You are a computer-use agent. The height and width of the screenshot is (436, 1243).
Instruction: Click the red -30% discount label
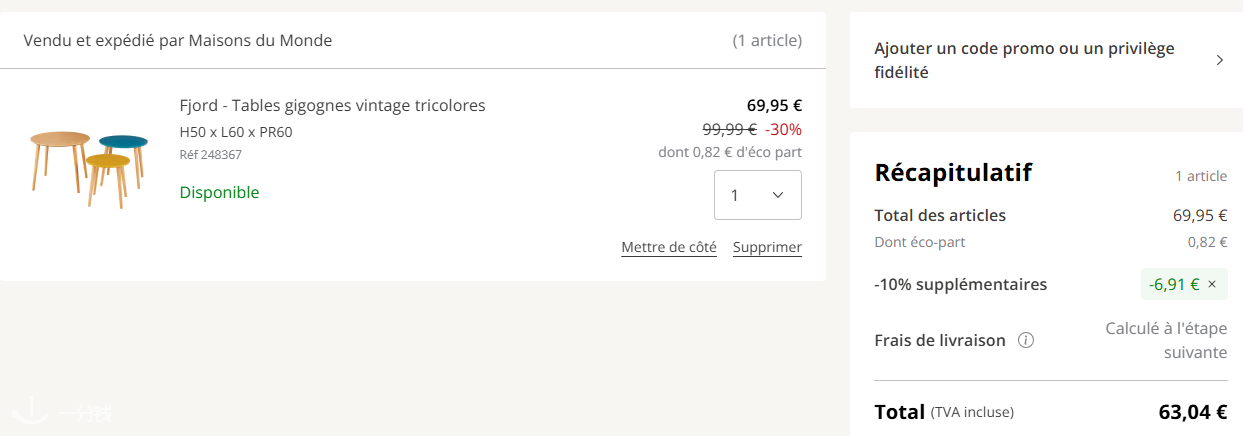click(783, 129)
